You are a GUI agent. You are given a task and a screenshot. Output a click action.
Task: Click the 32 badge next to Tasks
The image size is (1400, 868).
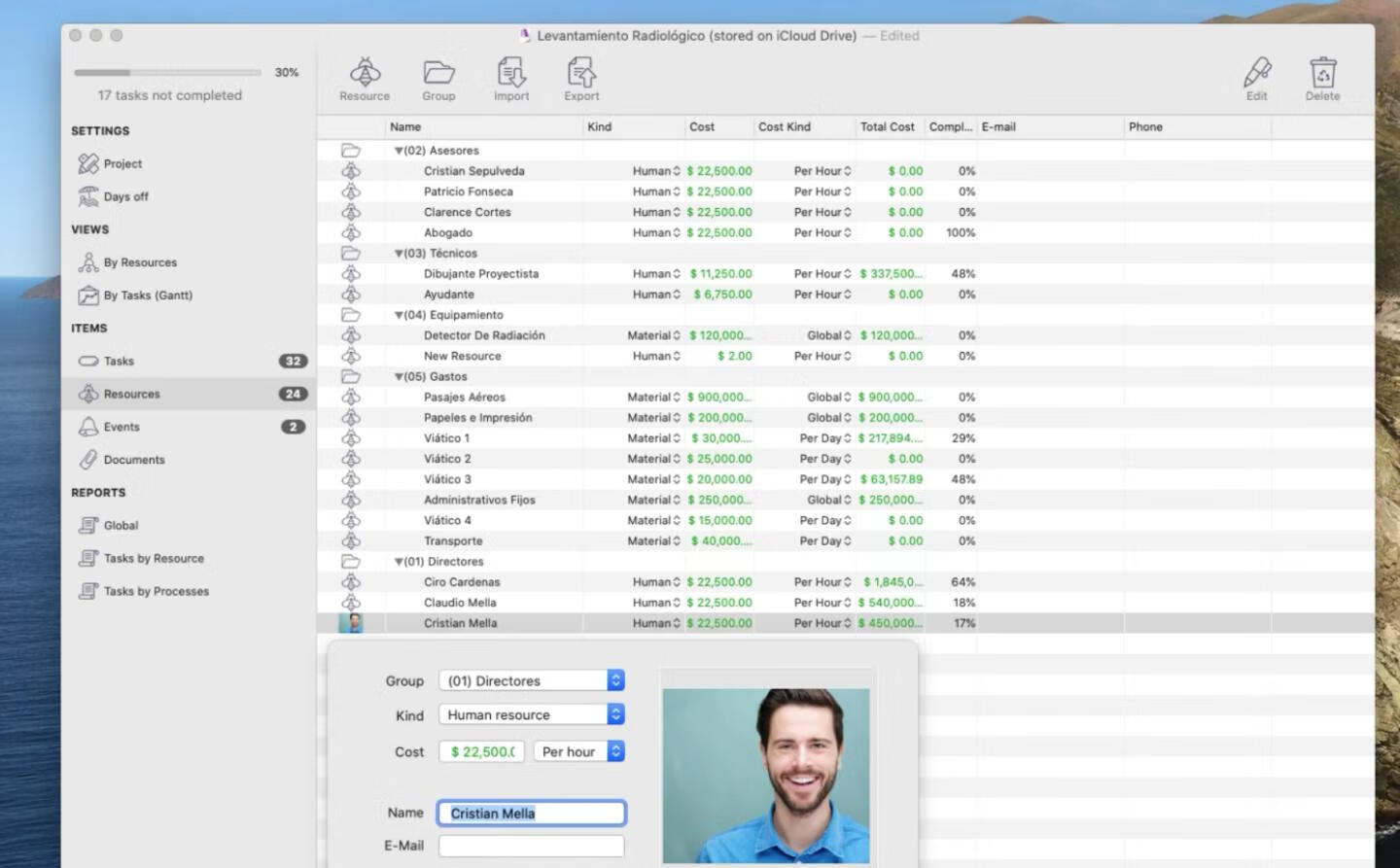click(x=293, y=361)
